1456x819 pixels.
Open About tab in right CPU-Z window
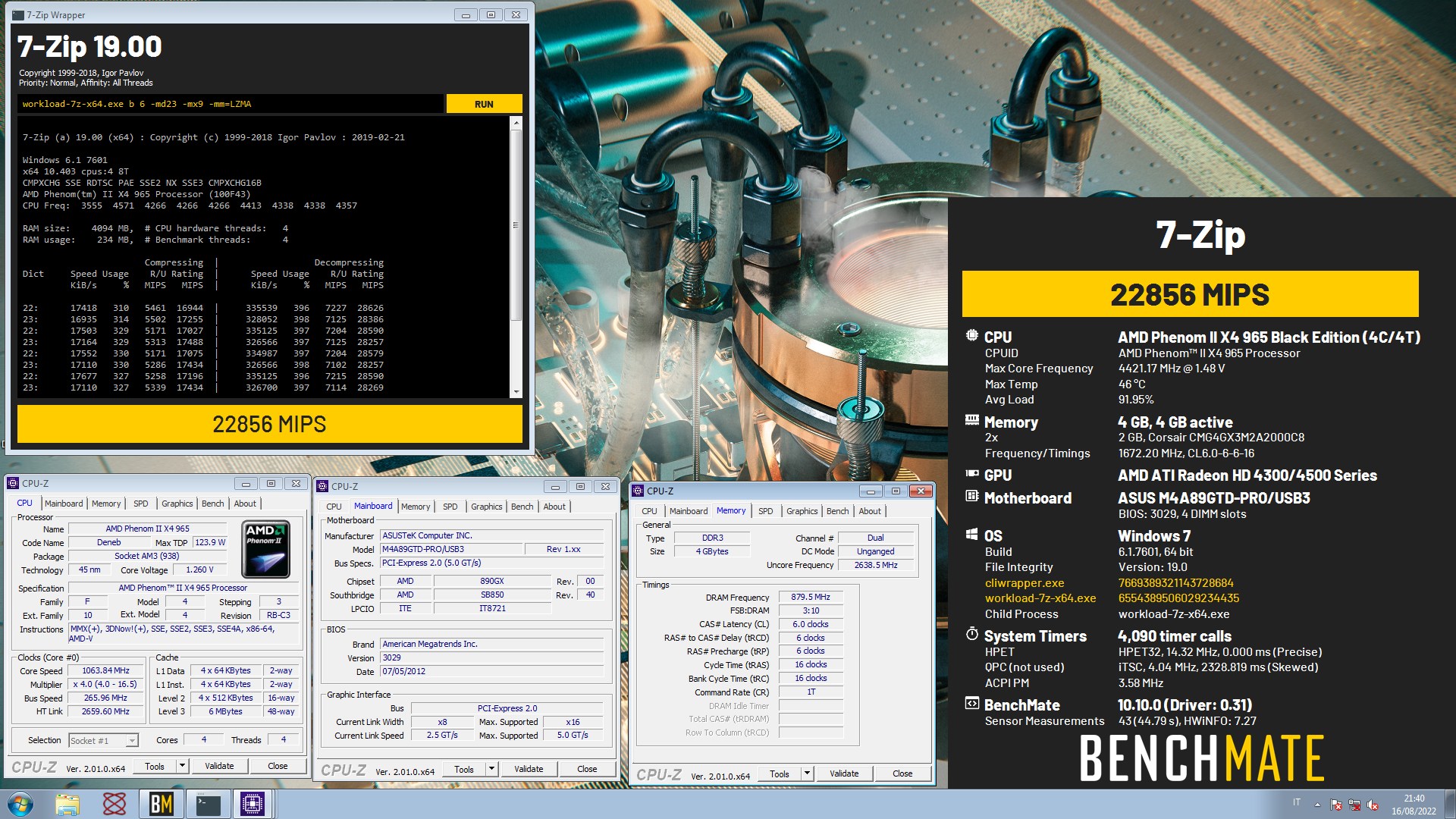point(870,511)
